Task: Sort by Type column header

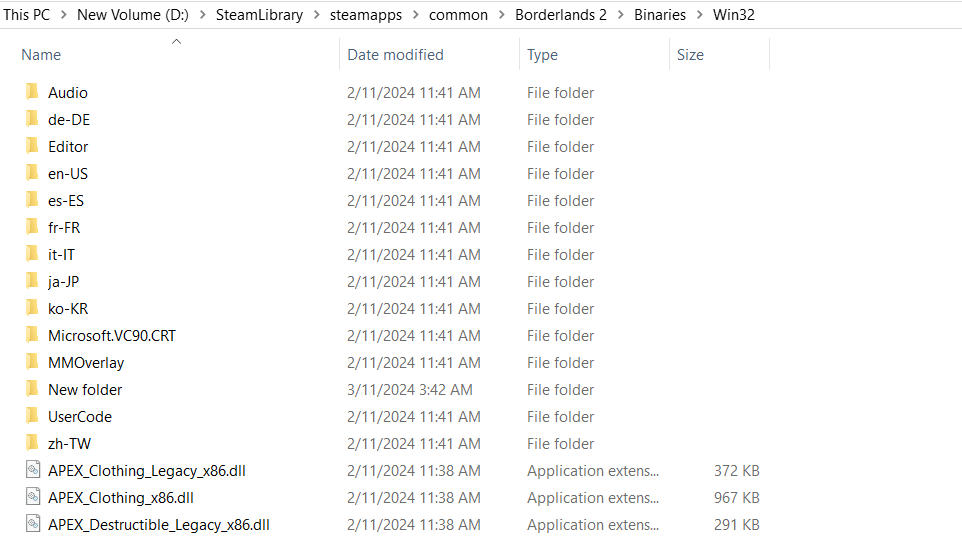Action: tap(542, 55)
